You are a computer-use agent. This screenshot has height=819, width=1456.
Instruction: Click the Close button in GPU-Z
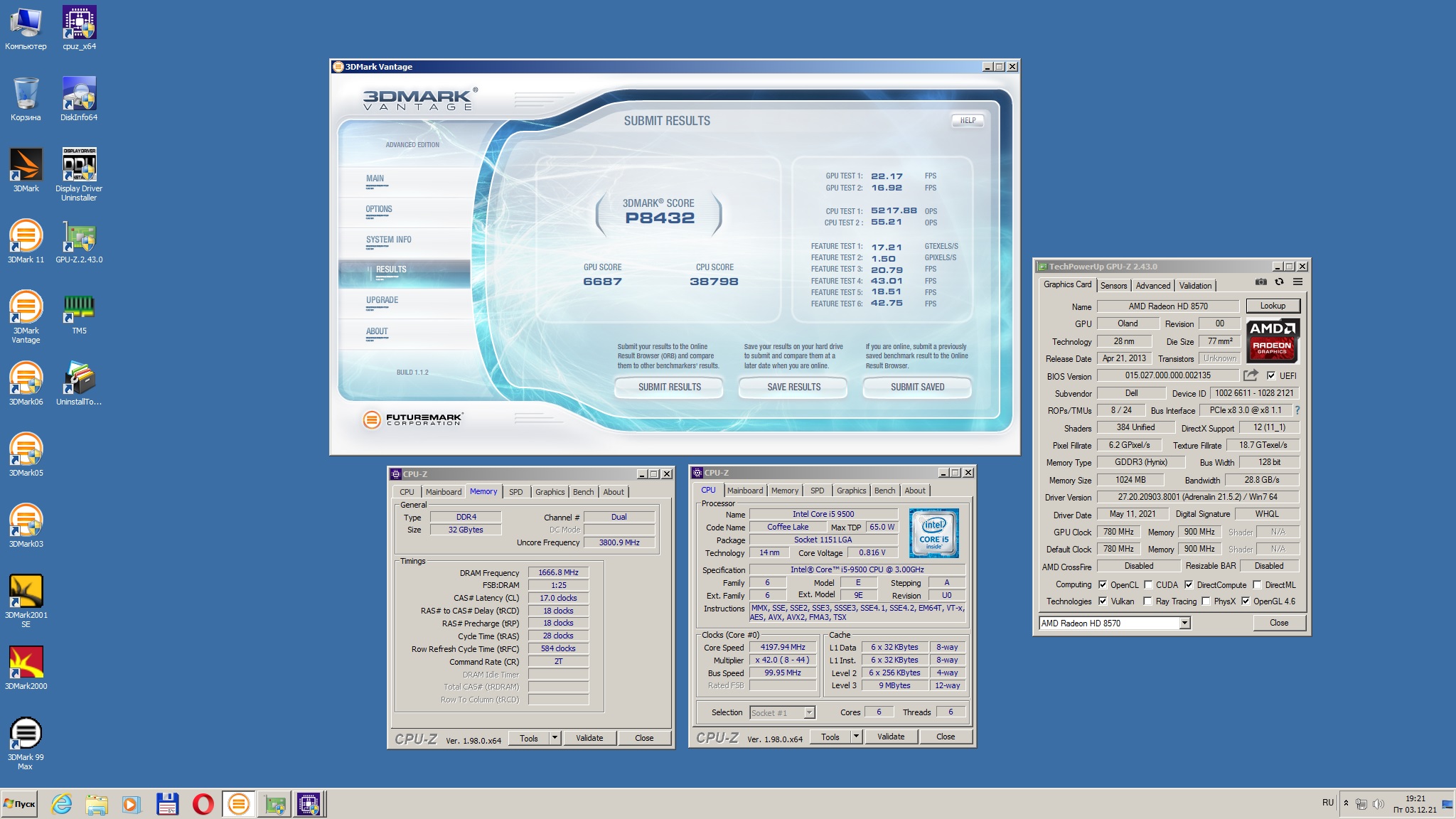pyautogui.click(x=1279, y=622)
